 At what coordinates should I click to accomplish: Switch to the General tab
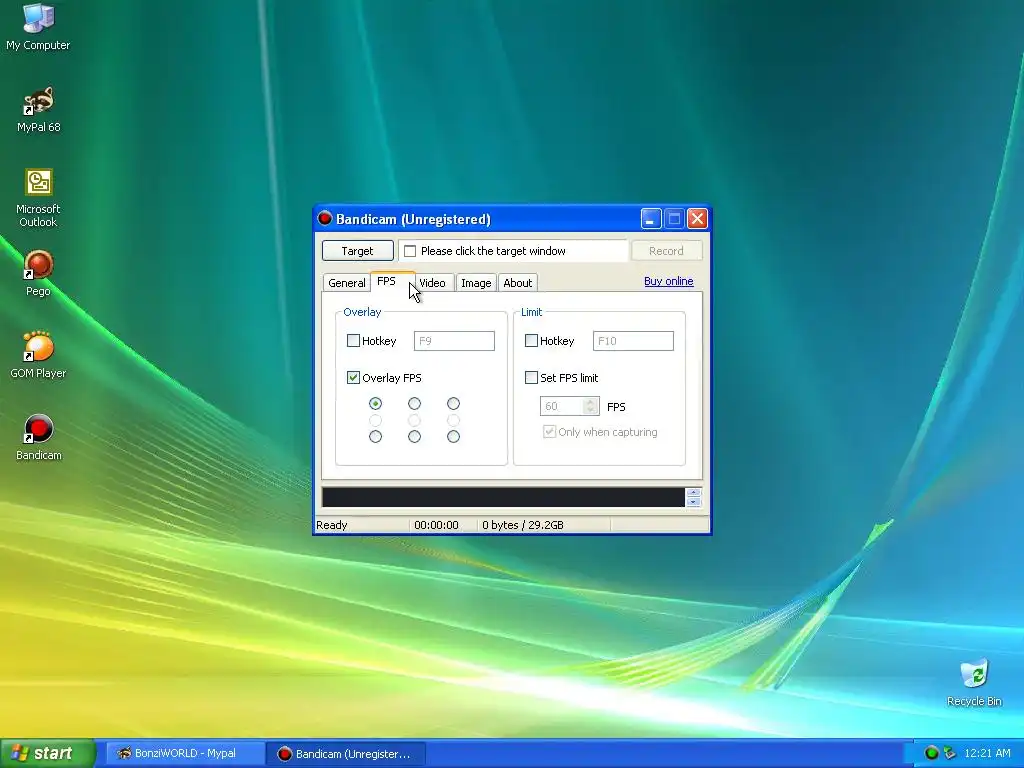coord(346,283)
